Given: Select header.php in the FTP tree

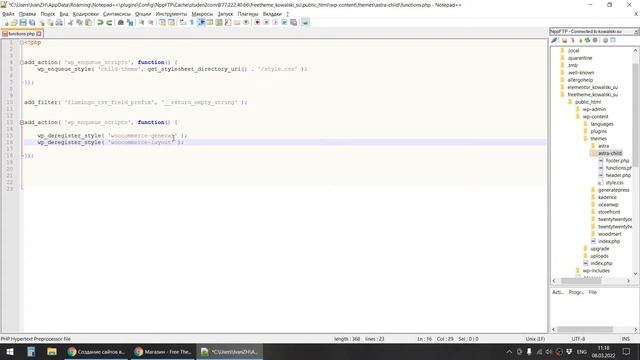Looking at the screenshot, I should 618,175.
